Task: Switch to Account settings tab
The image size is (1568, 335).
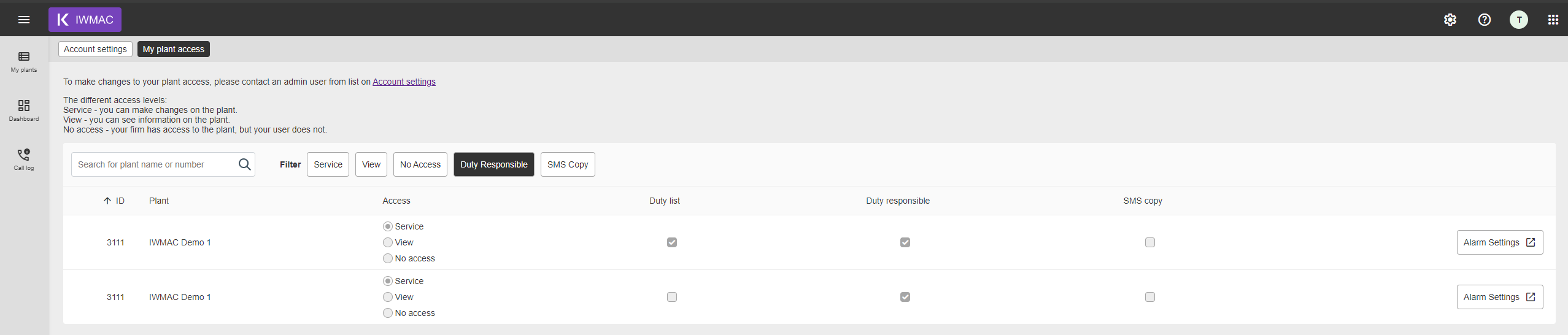Action: 95,49
